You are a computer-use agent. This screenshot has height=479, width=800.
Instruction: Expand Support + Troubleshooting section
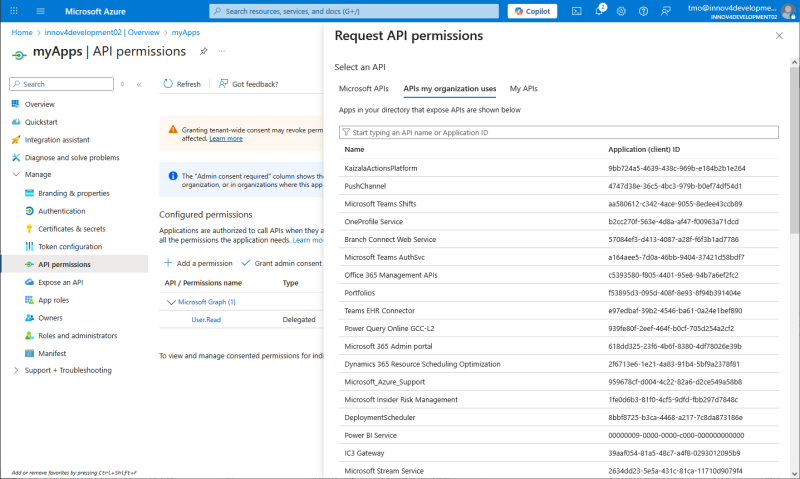(16, 370)
